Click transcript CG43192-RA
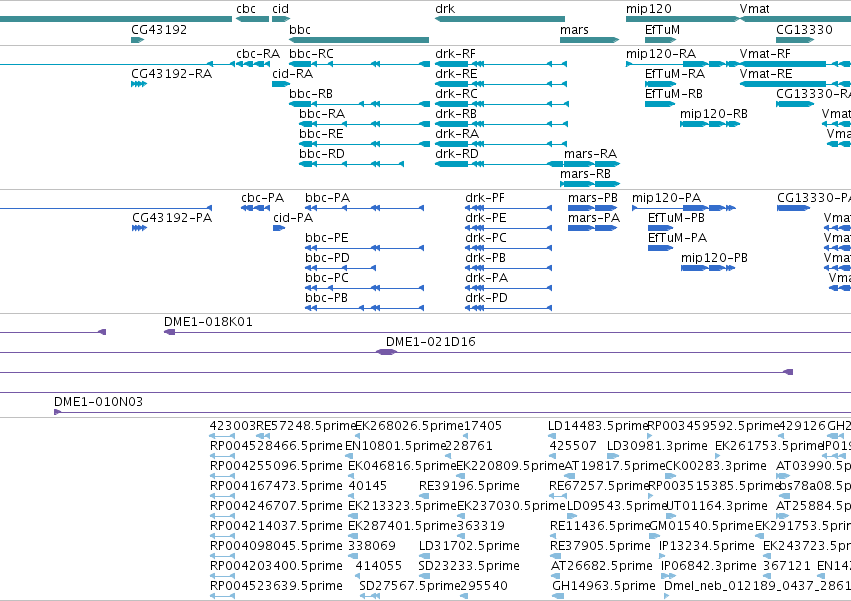851x601 pixels. (x=139, y=84)
